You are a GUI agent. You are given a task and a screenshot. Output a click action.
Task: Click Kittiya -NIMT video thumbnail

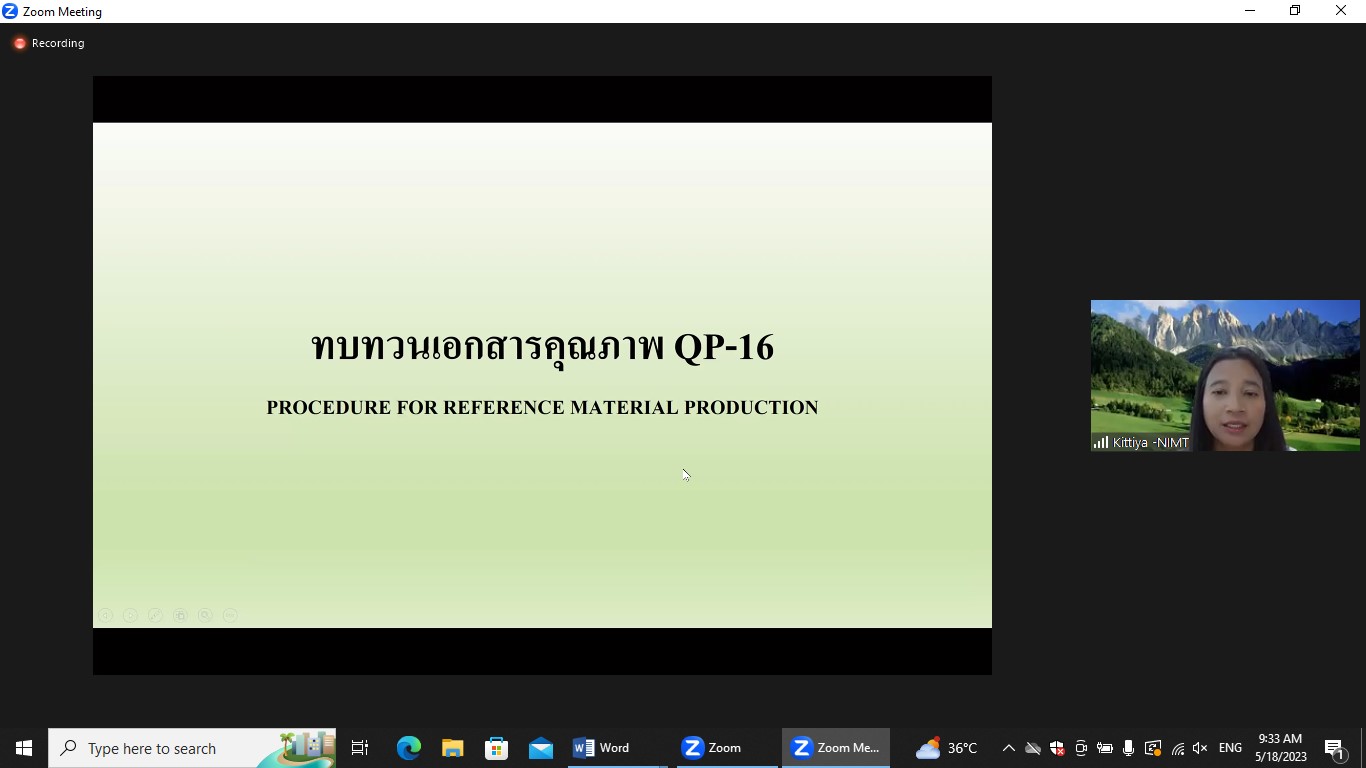(1224, 375)
